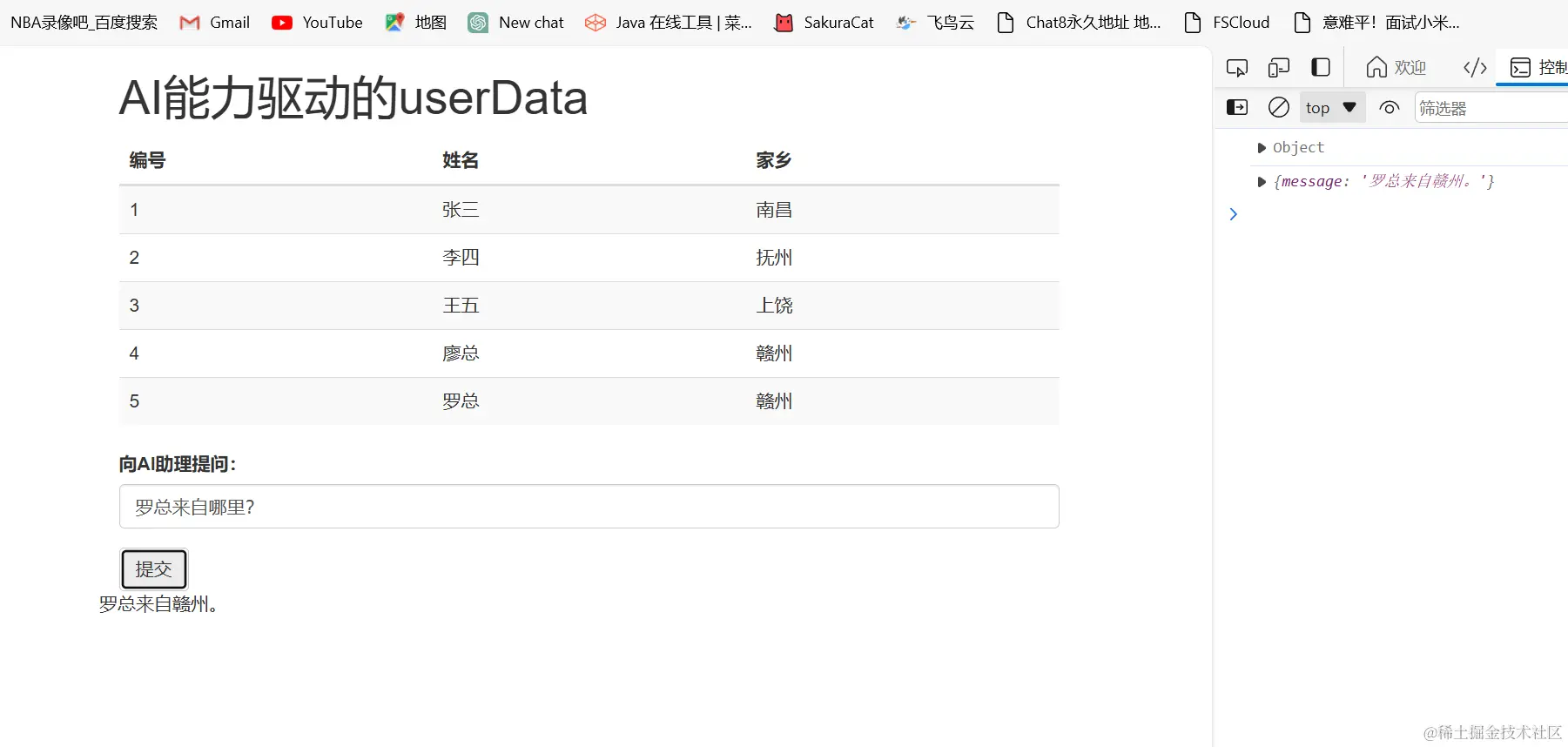Screen dimensions: 1568x747
Task: Click the YouTube play-logo icon
Action: 282,23
